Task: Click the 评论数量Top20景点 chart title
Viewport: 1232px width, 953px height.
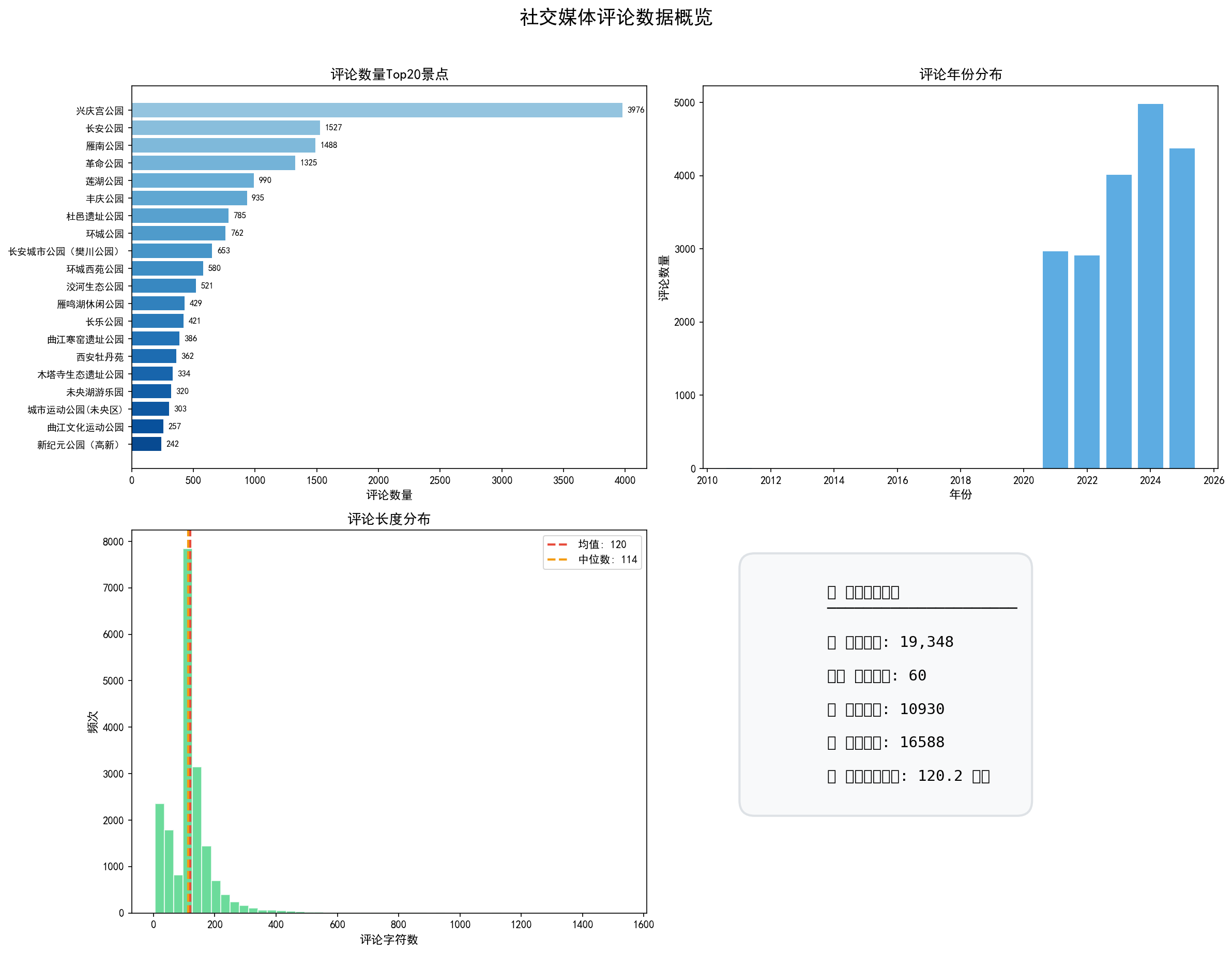Action: coord(389,74)
